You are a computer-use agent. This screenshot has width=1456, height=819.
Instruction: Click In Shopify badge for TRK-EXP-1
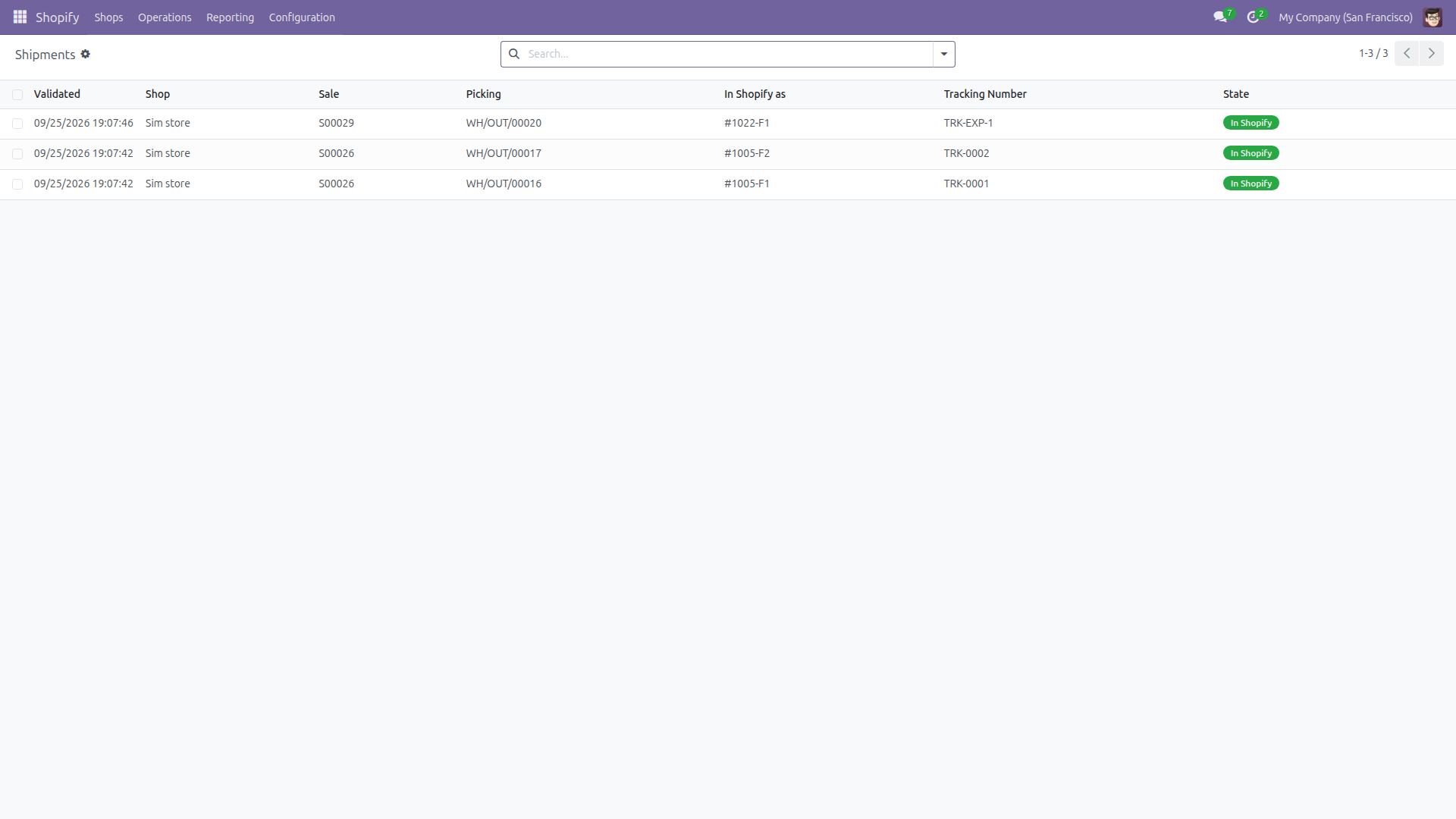1250,123
